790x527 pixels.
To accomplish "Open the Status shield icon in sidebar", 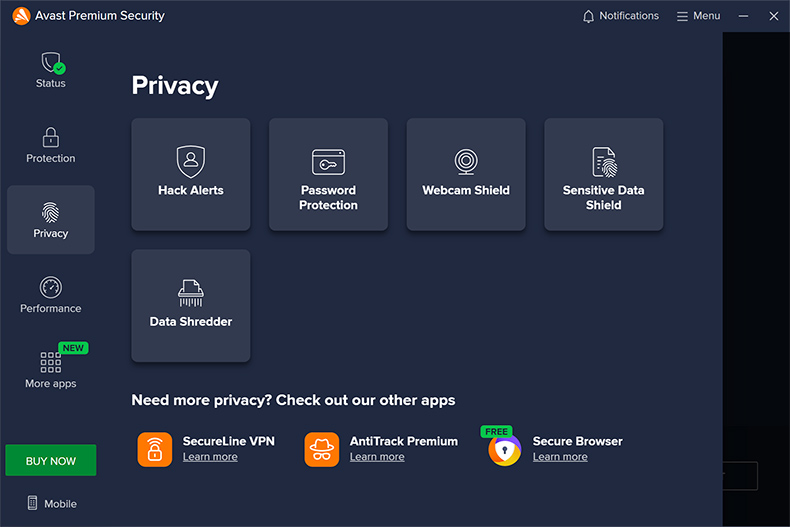I will (x=52, y=63).
